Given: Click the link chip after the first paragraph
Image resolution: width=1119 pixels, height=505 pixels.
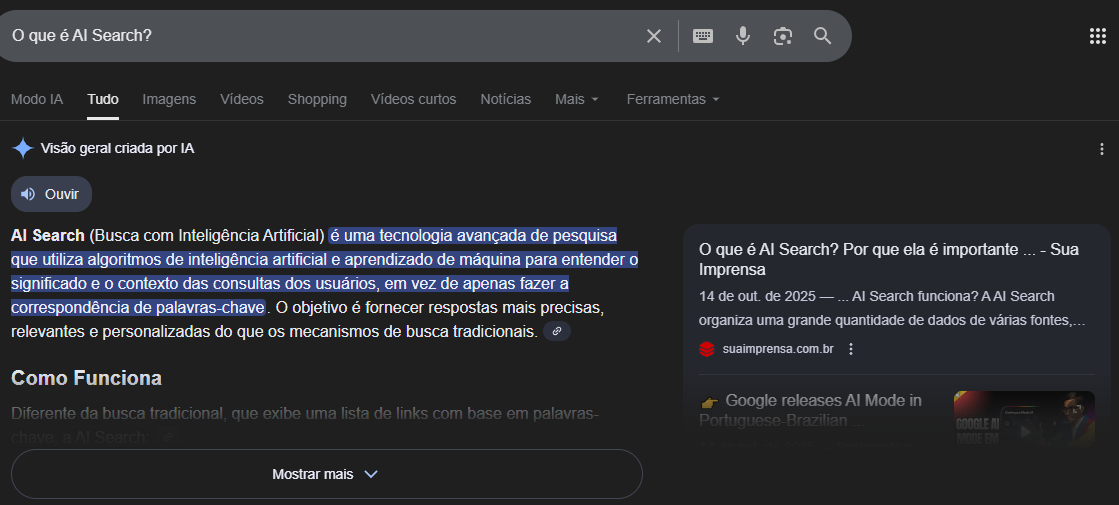Looking at the screenshot, I should pyautogui.click(x=557, y=331).
